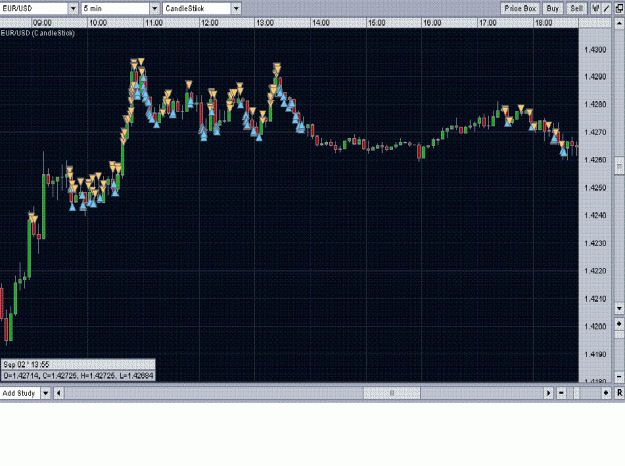Image resolution: width=625 pixels, height=466 pixels.
Task: Click the horizontal zoom-in dot button
Action: (606, 393)
